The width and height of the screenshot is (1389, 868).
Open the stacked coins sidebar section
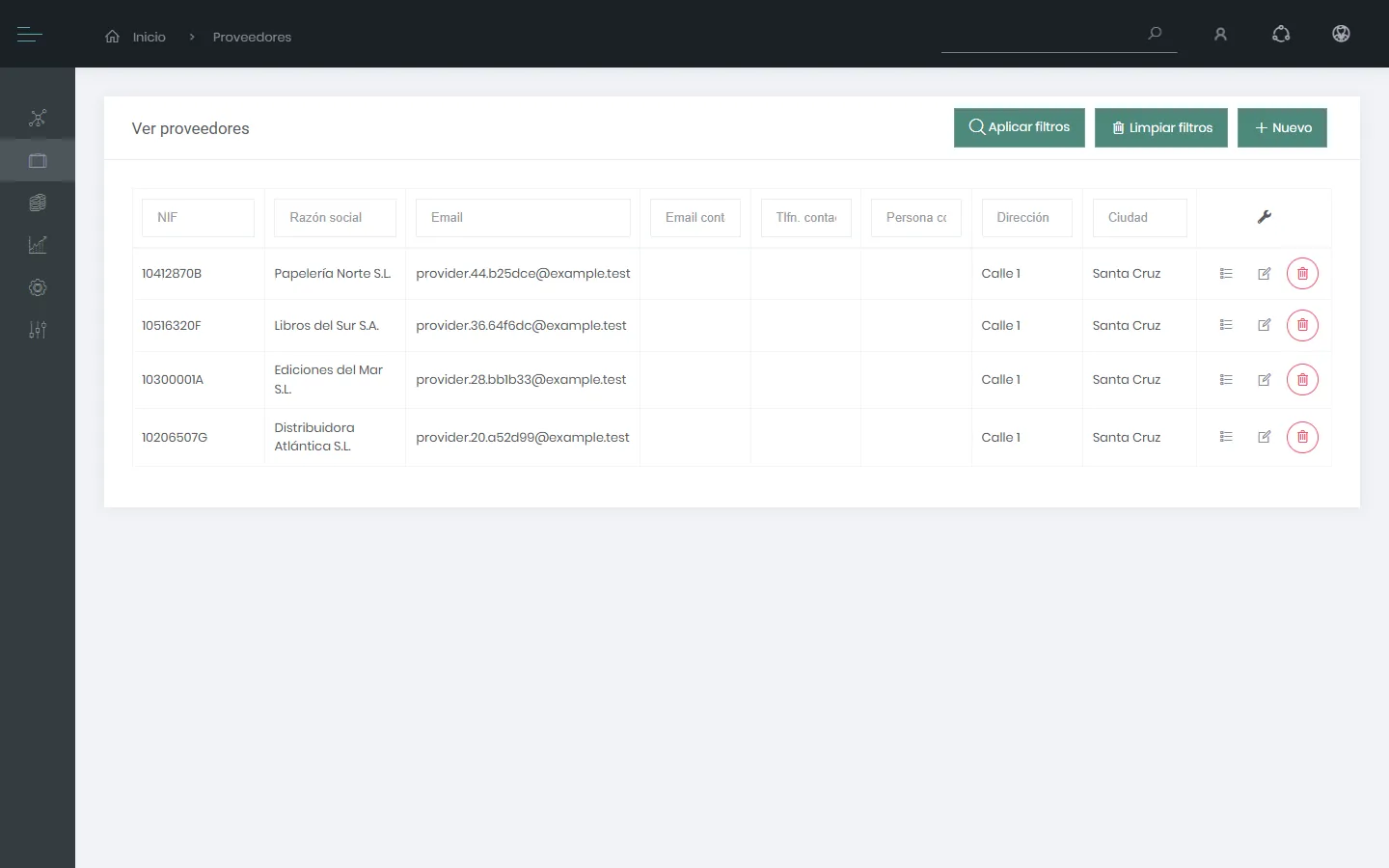[38, 203]
